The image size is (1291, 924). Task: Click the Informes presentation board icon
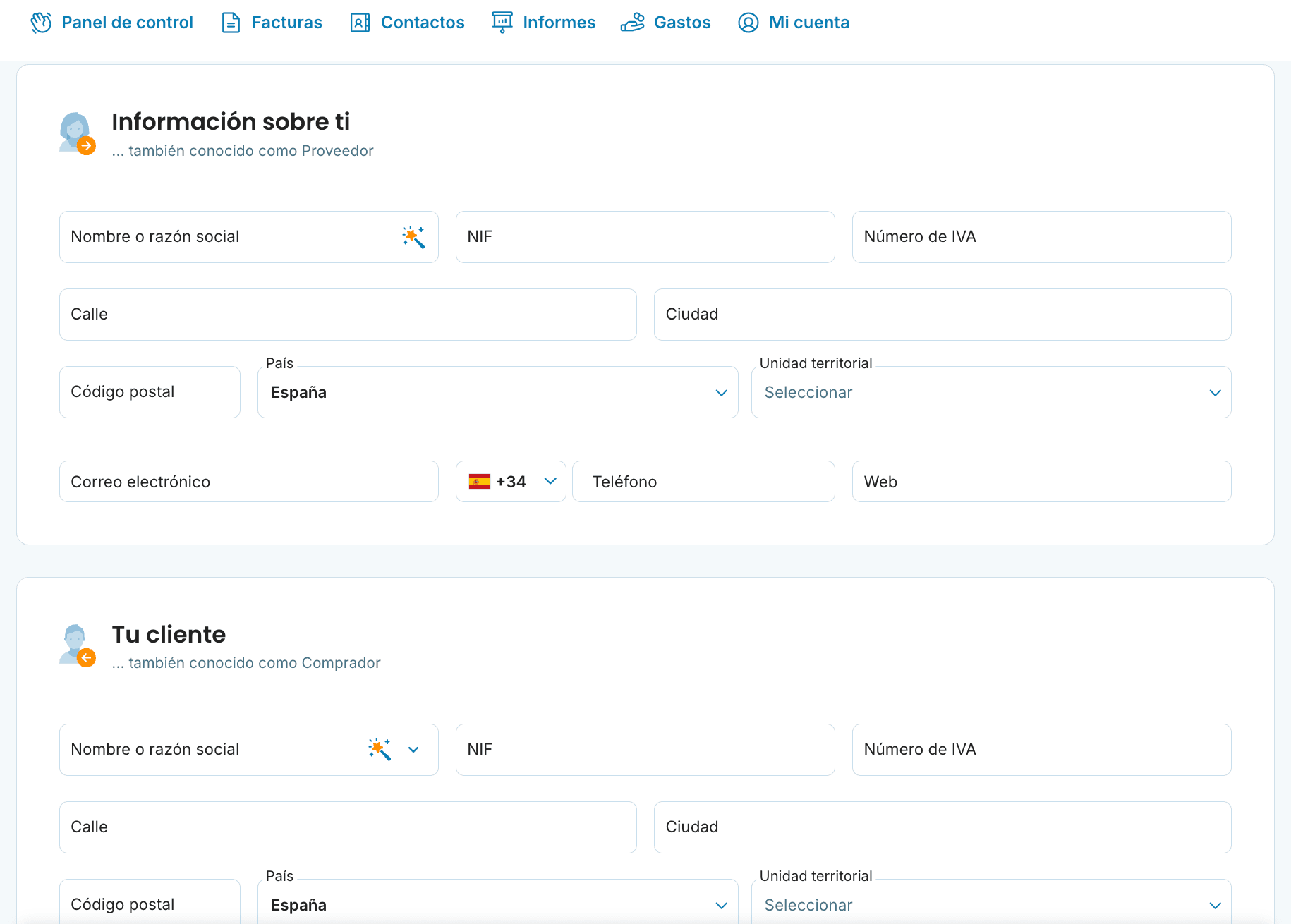pyautogui.click(x=502, y=23)
